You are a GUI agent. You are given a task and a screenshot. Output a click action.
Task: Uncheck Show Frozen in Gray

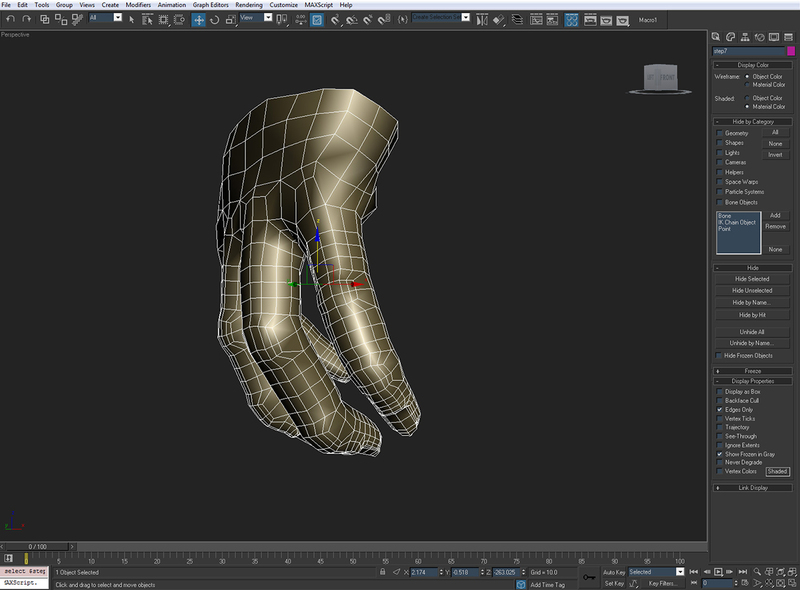[719, 454]
